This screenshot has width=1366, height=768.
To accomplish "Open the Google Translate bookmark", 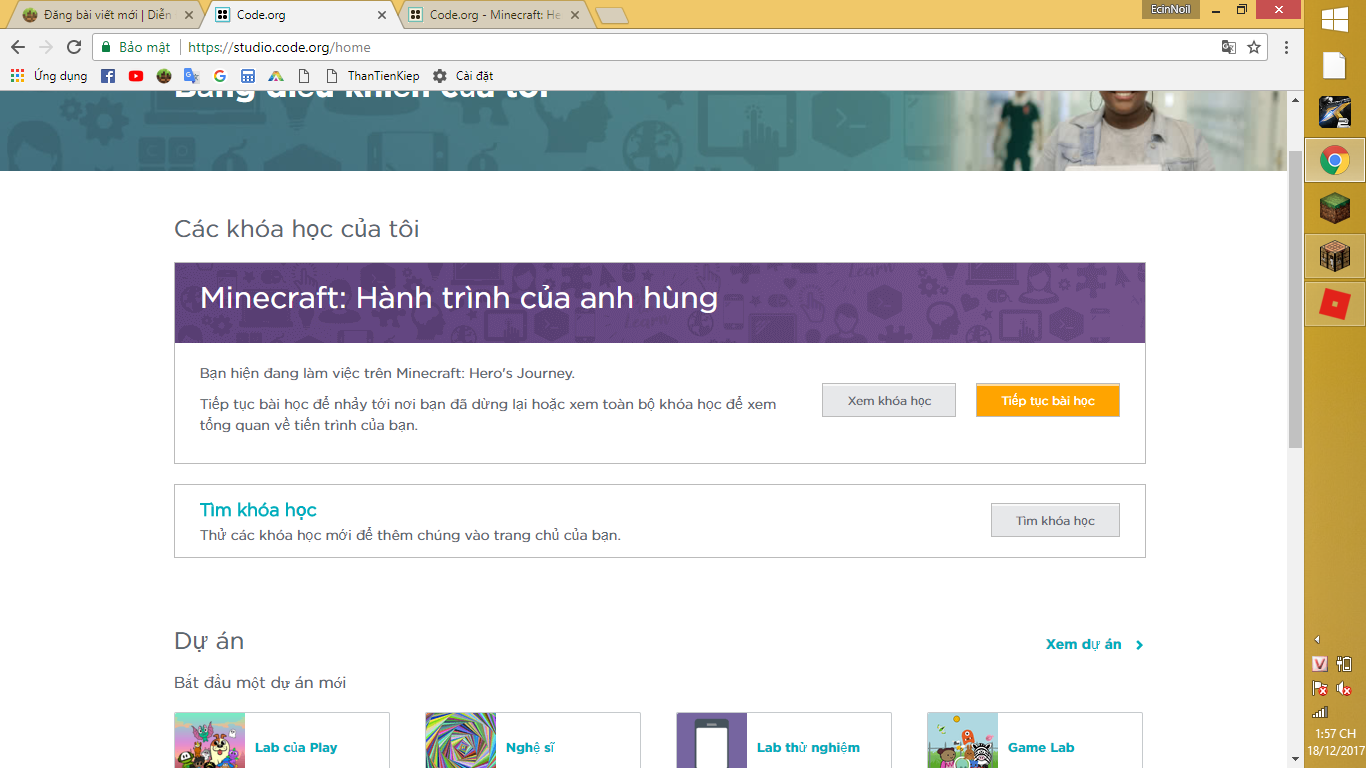I will click(192, 76).
